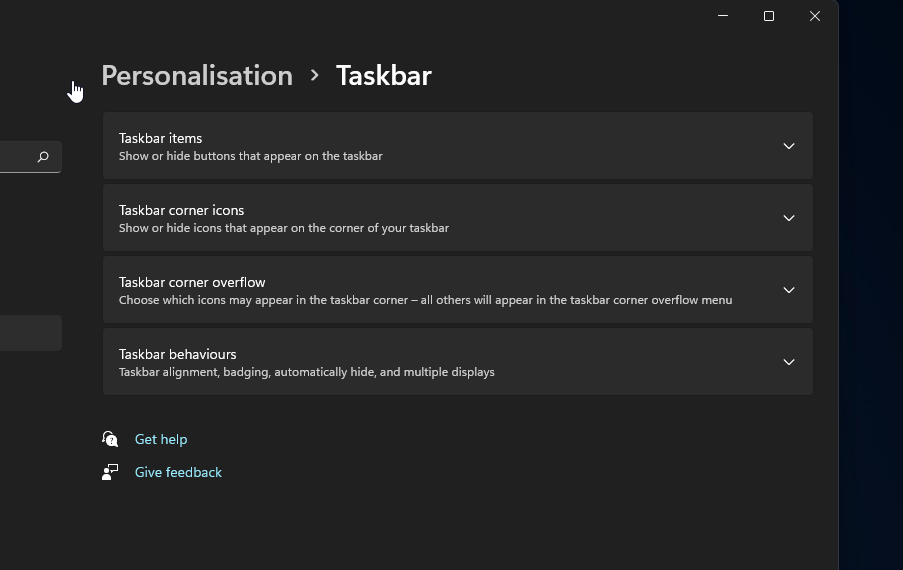Click the Taskbar corner overflow description text
The height and width of the screenshot is (570, 903).
click(x=425, y=300)
